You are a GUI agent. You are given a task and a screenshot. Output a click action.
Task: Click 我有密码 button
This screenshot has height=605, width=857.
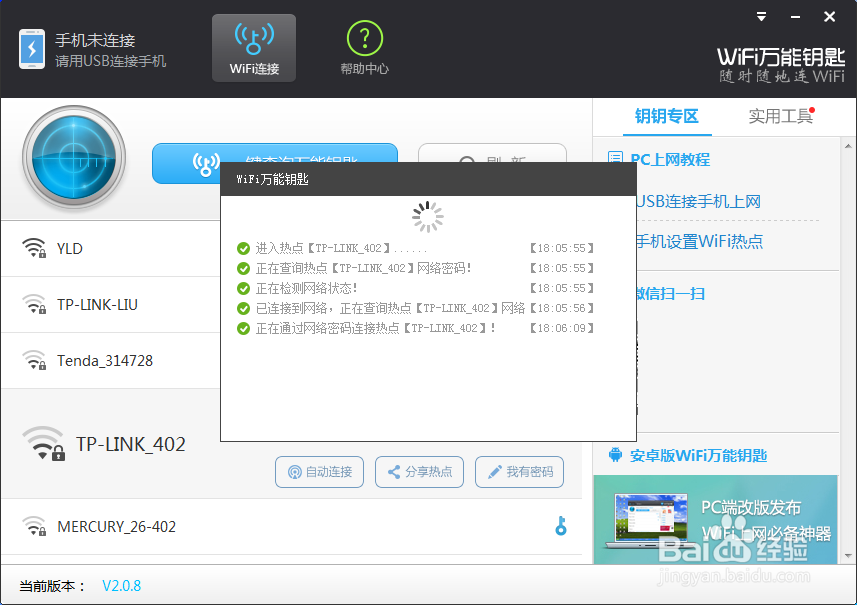(x=519, y=472)
